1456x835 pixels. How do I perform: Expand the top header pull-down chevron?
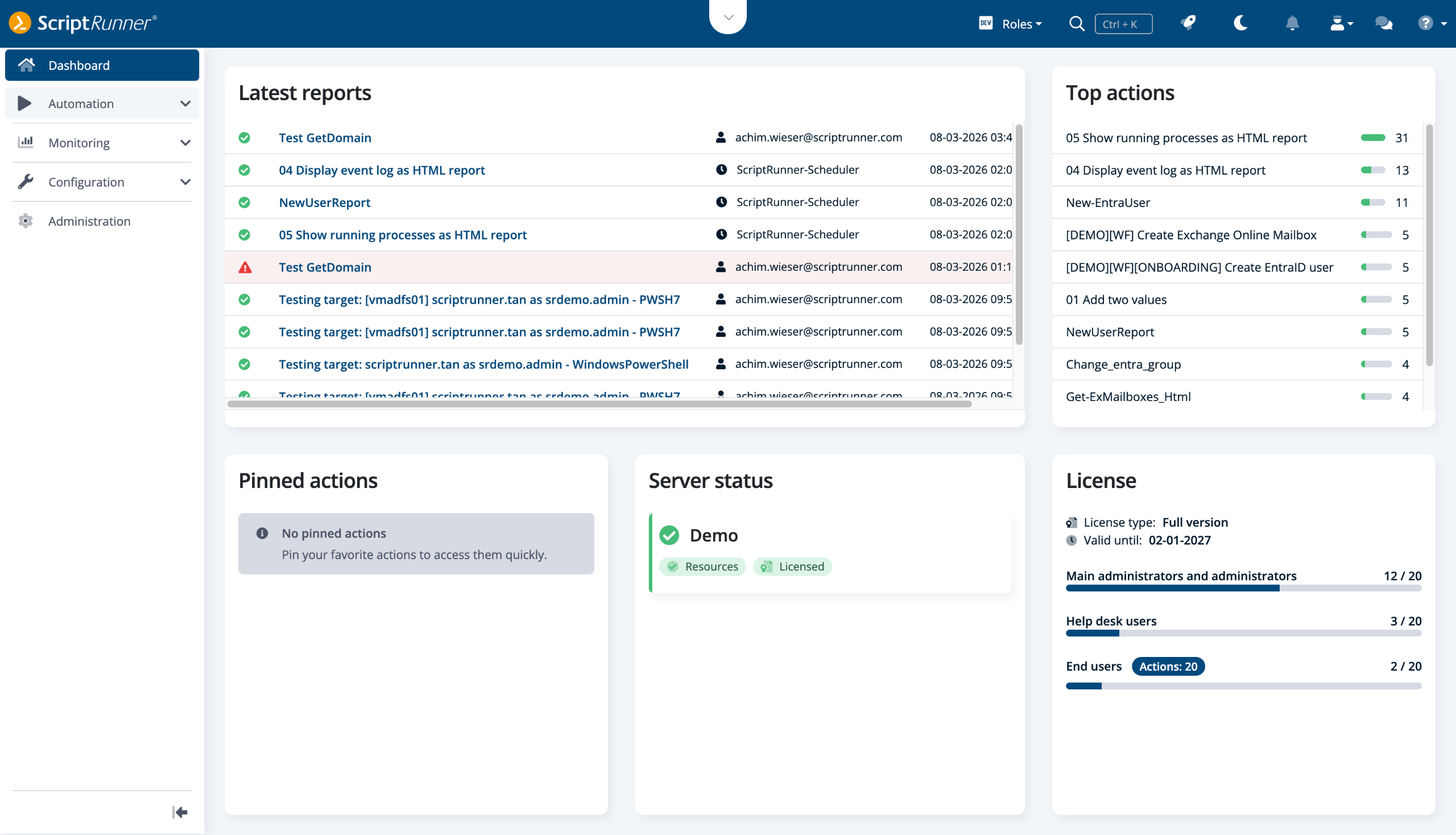[x=729, y=17]
